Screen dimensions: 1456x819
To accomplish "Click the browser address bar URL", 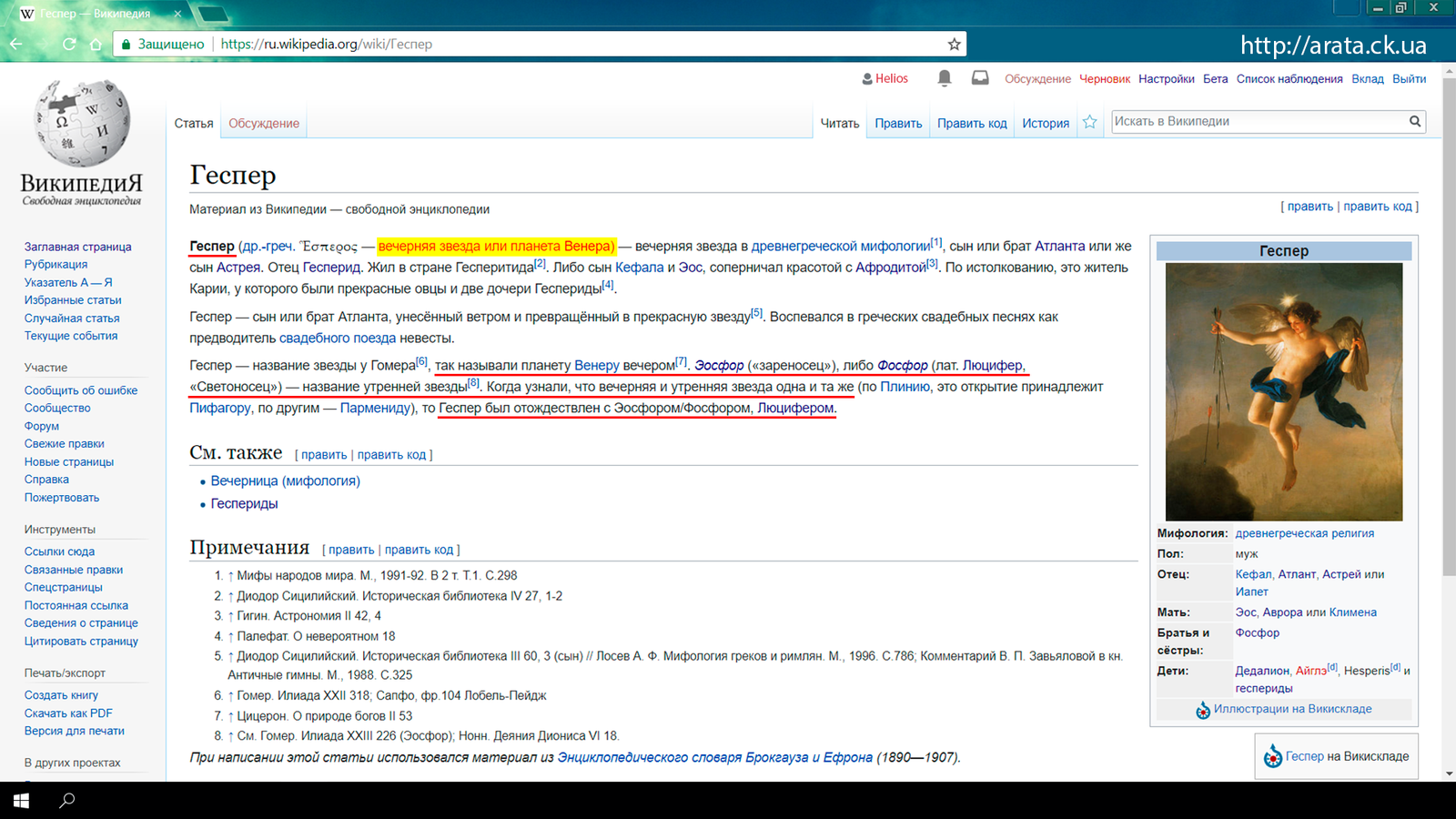I will point(327,44).
